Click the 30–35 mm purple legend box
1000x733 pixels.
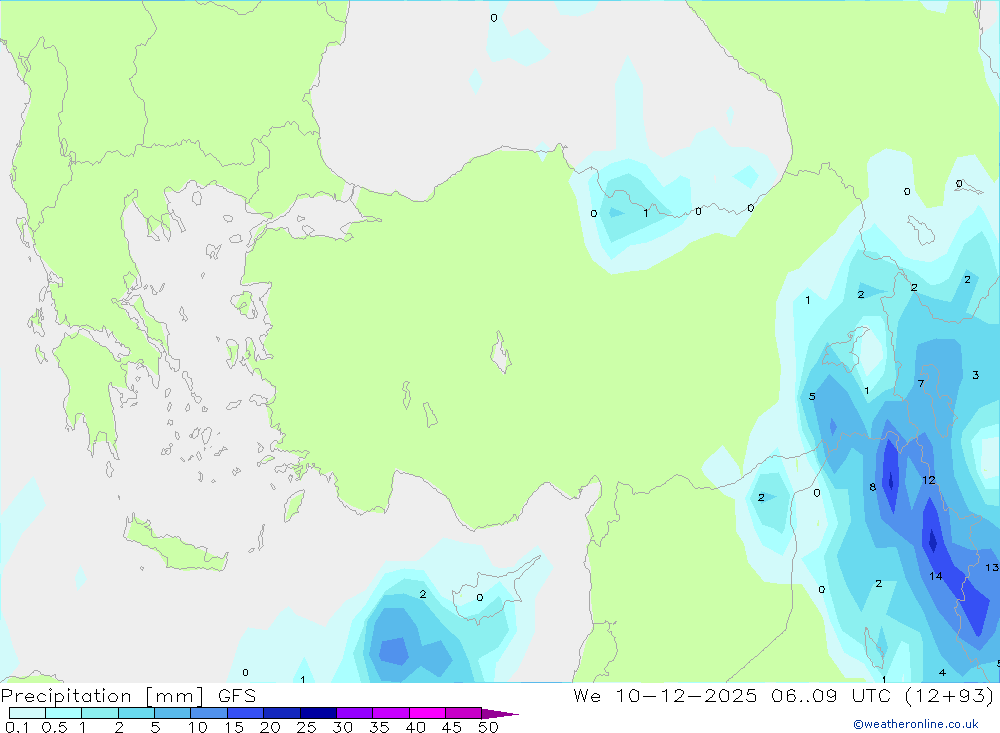tap(355, 713)
